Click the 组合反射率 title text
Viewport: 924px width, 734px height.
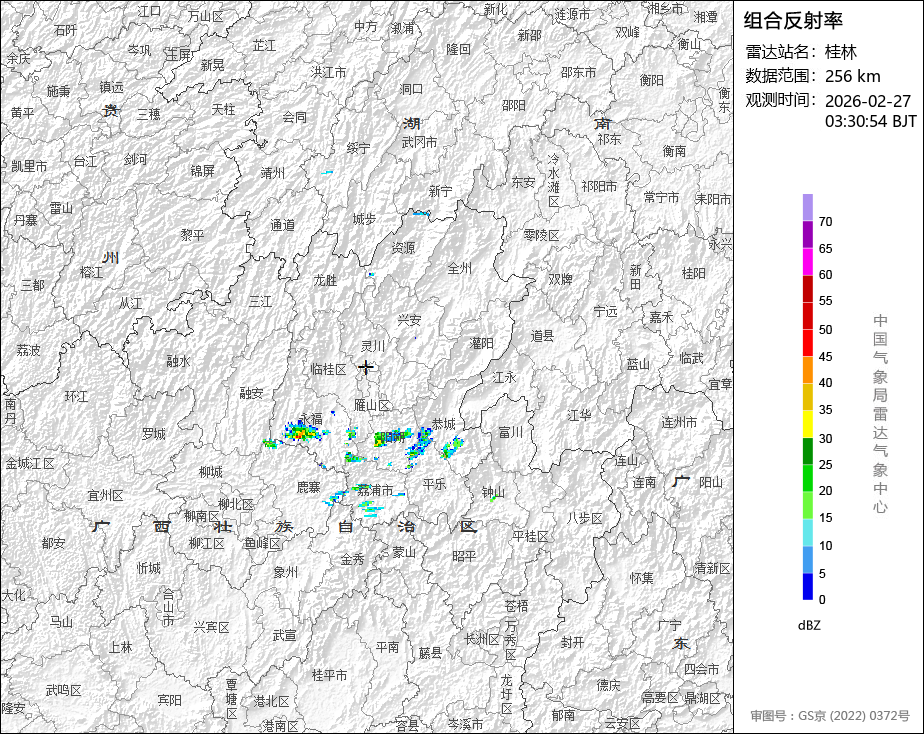pos(793,21)
